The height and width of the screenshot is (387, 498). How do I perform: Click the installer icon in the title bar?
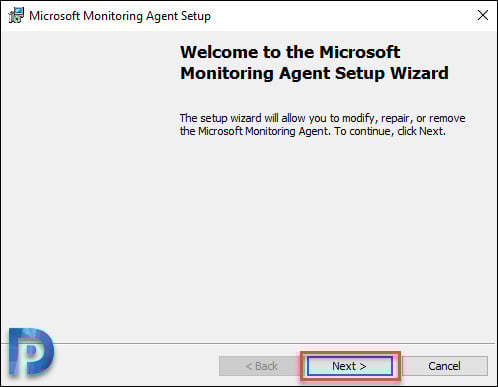click(x=16, y=15)
